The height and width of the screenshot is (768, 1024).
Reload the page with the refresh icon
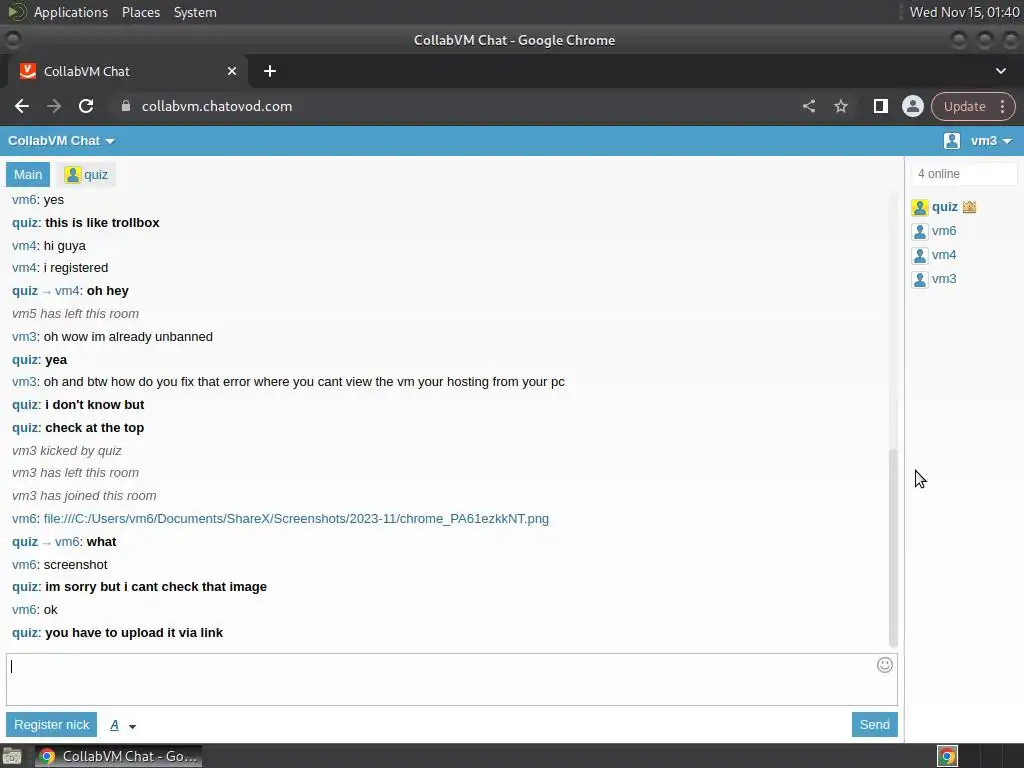click(x=86, y=106)
